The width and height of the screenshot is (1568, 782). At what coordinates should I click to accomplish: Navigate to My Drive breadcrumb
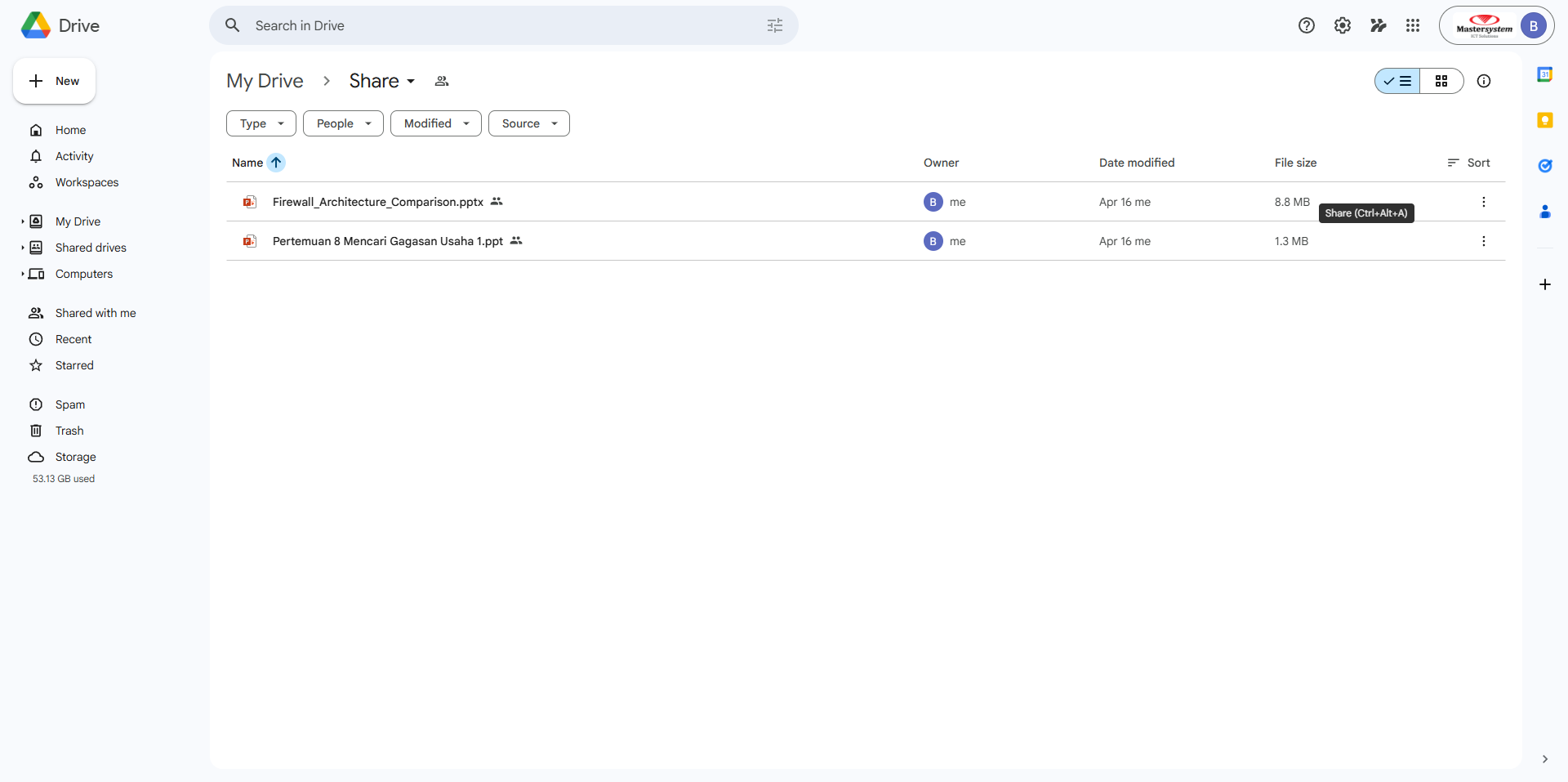pos(265,81)
